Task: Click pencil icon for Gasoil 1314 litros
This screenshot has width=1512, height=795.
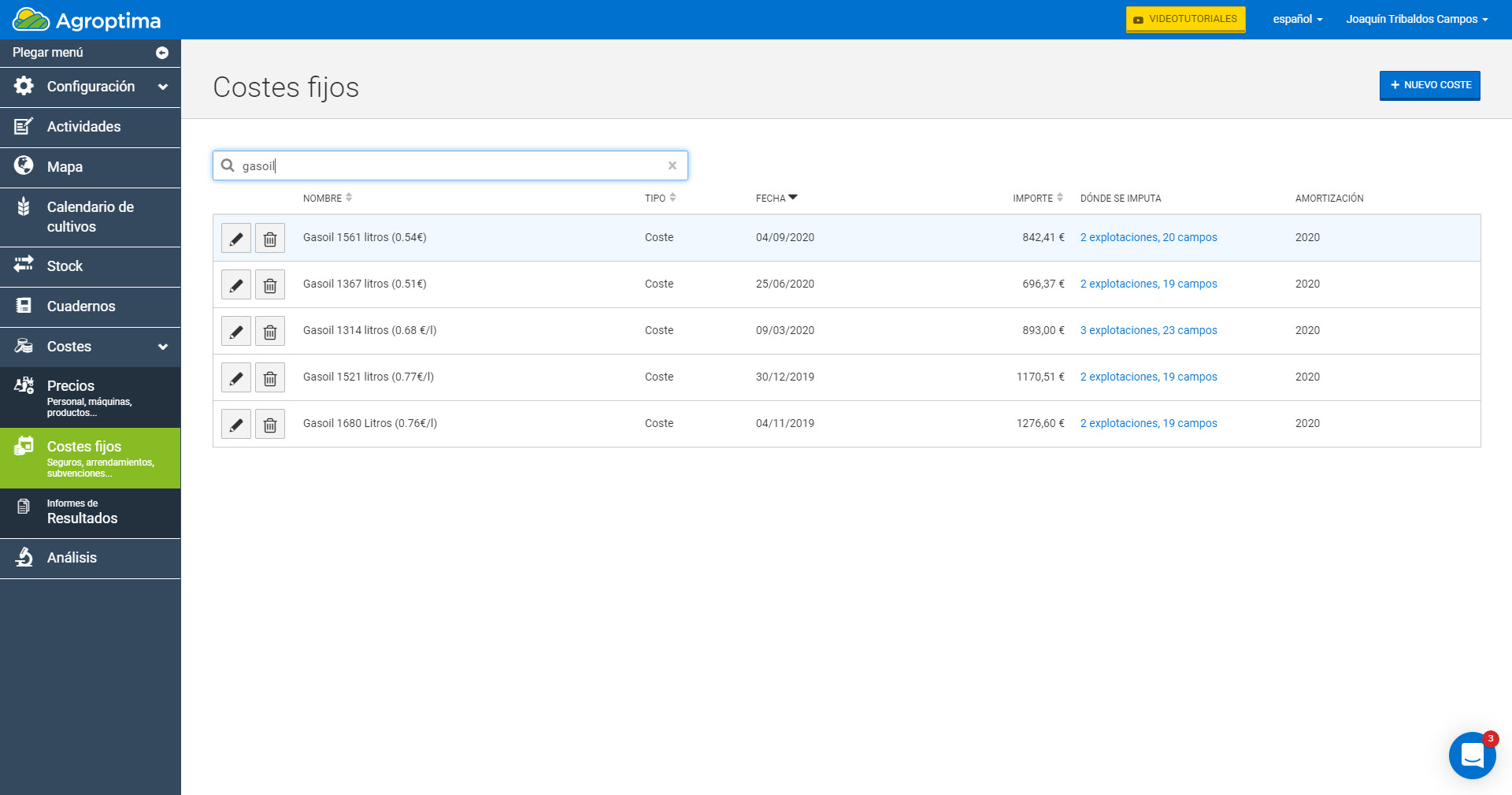Action: click(x=235, y=331)
